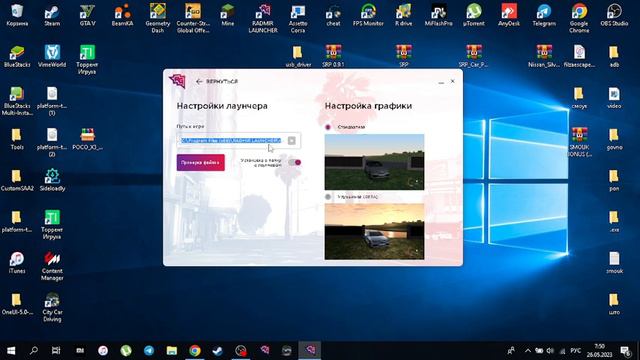
Task: Select the RADMIR LAUNCHER desktop shortcut
Action: (x=263, y=18)
